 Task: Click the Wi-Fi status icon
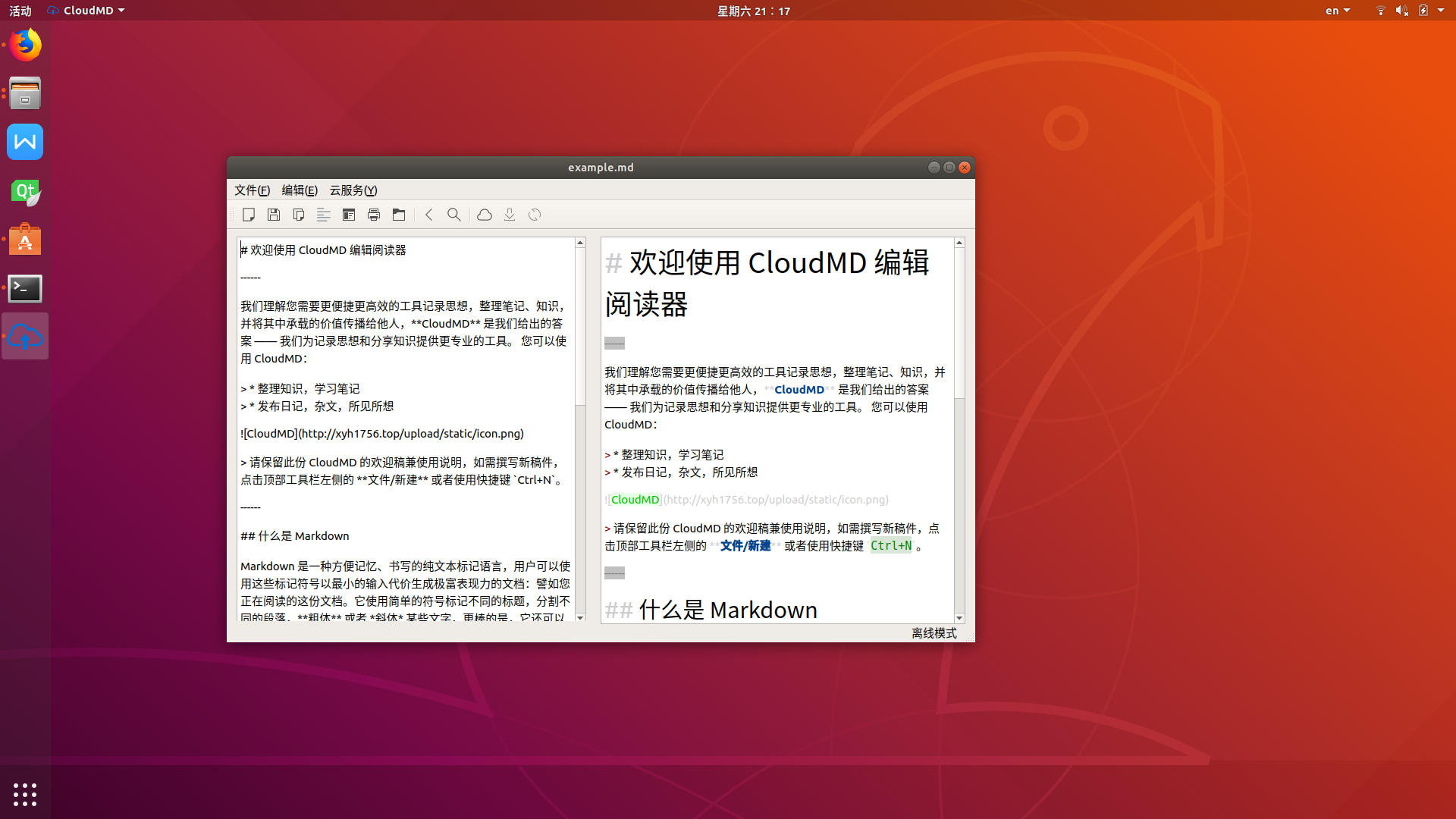(x=1381, y=11)
